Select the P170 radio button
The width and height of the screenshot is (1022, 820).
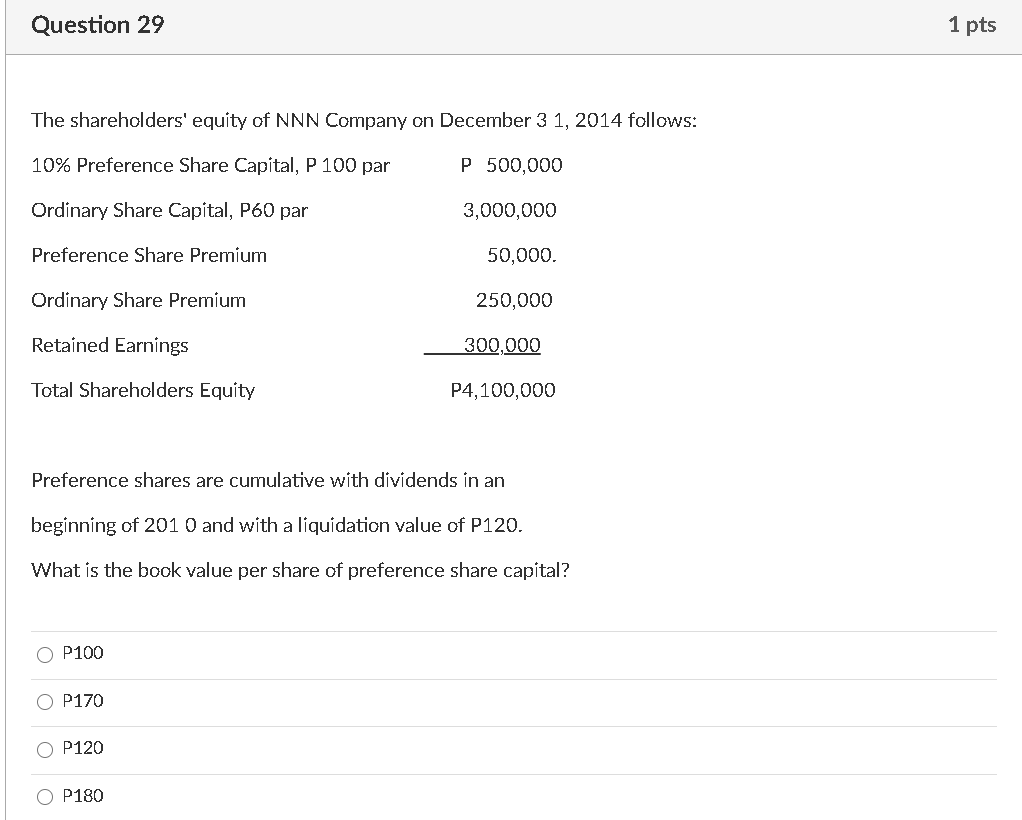click(x=44, y=702)
